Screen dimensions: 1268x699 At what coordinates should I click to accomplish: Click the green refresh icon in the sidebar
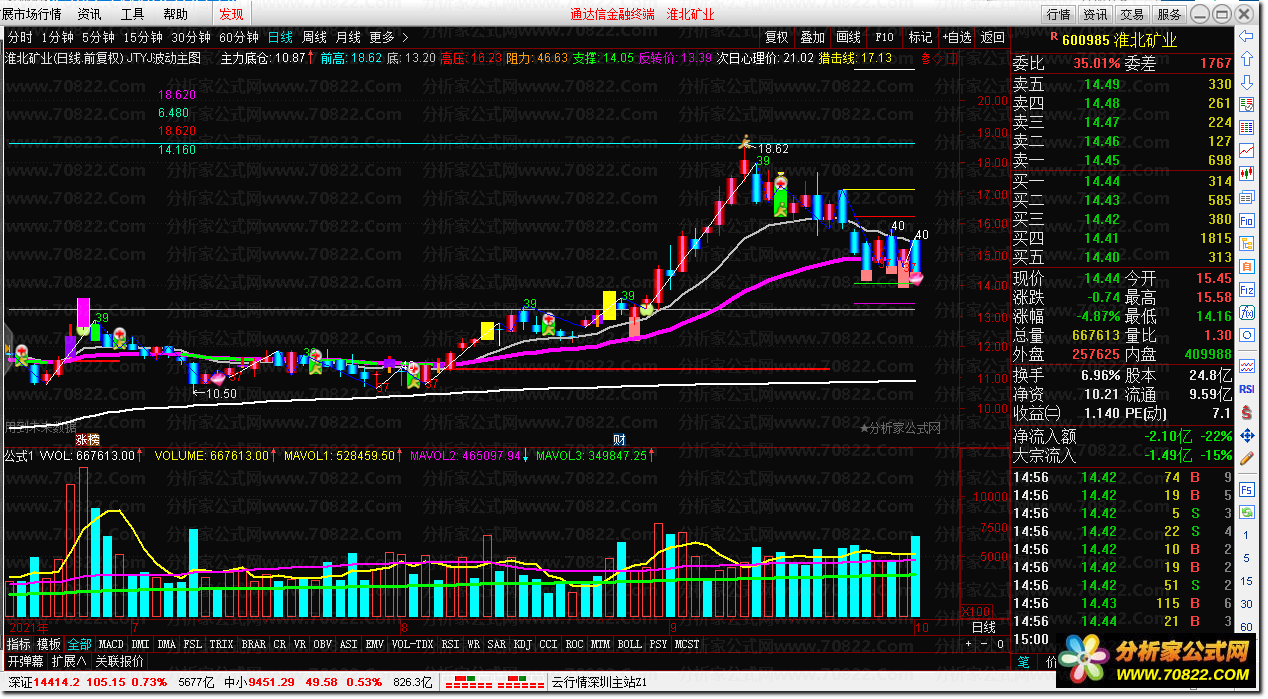click(1246, 513)
